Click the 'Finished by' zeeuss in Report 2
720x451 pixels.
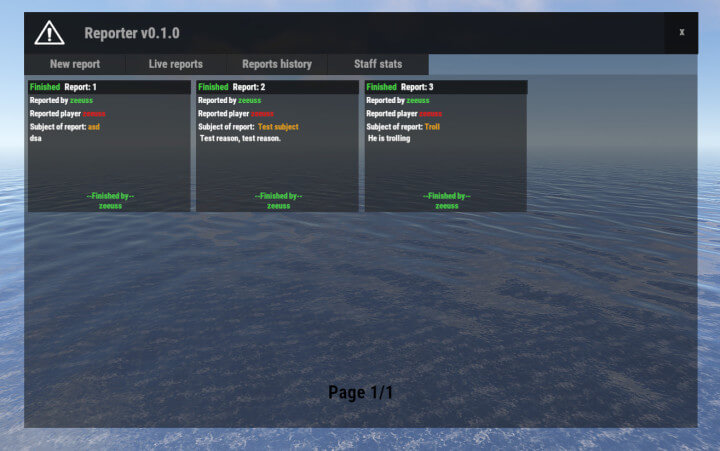[x=278, y=206]
